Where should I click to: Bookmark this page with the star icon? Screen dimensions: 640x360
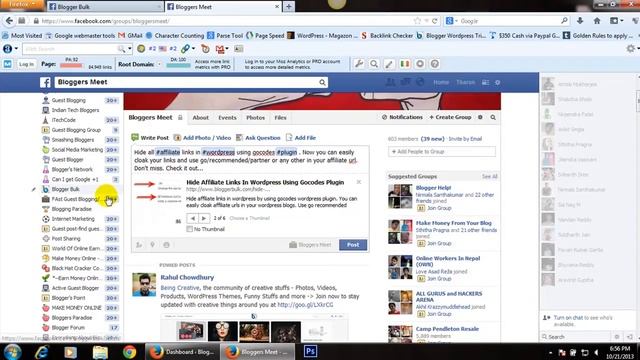point(417,21)
